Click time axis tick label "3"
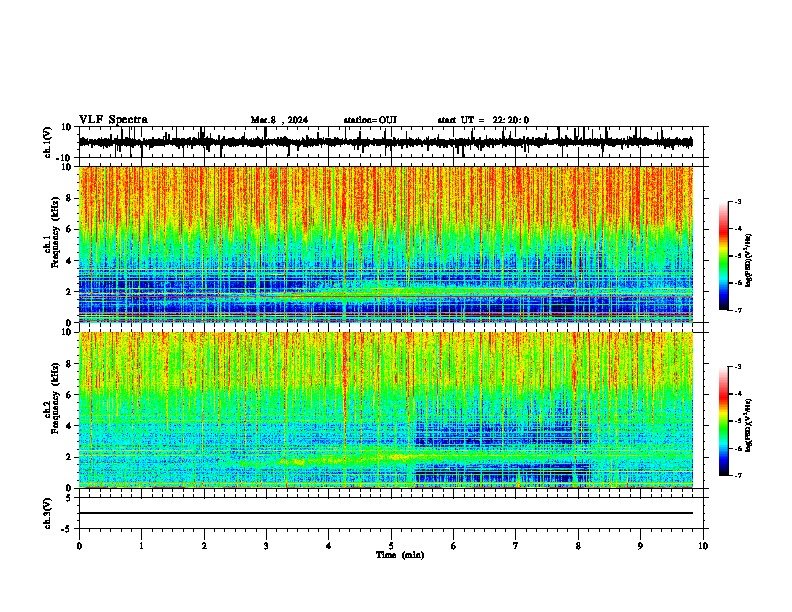 click(266, 546)
